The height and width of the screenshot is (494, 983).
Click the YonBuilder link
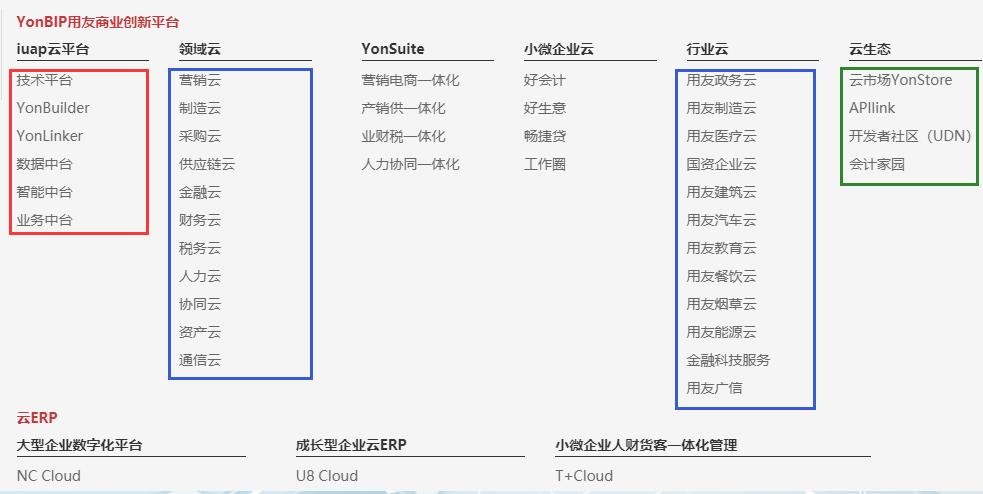click(x=53, y=108)
